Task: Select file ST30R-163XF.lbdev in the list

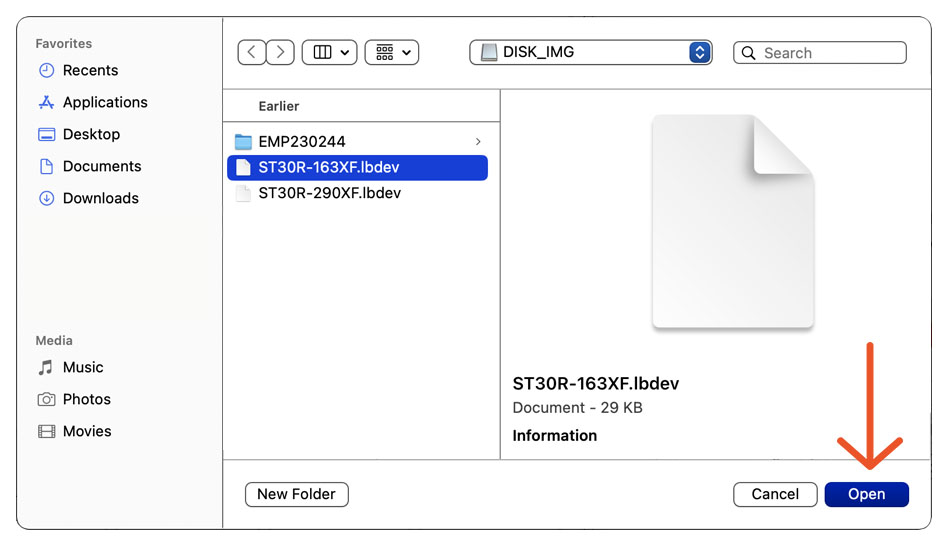Action: pos(357,167)
